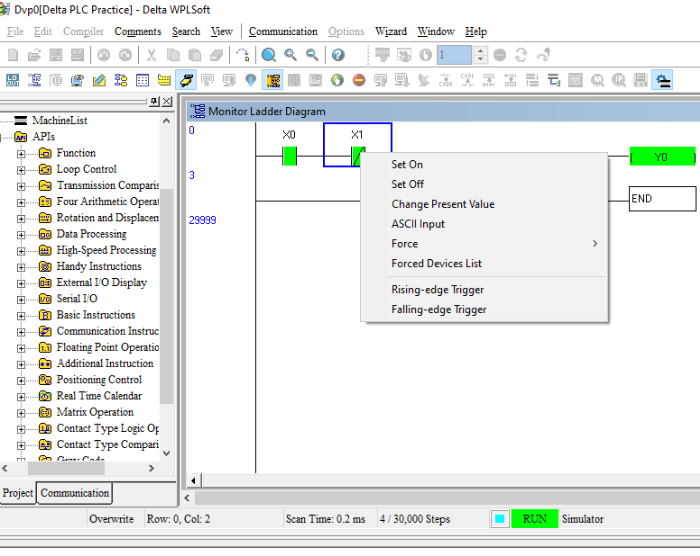
Task: Increment the toolbar number spinner up arrow
Action: click(480, 51)
